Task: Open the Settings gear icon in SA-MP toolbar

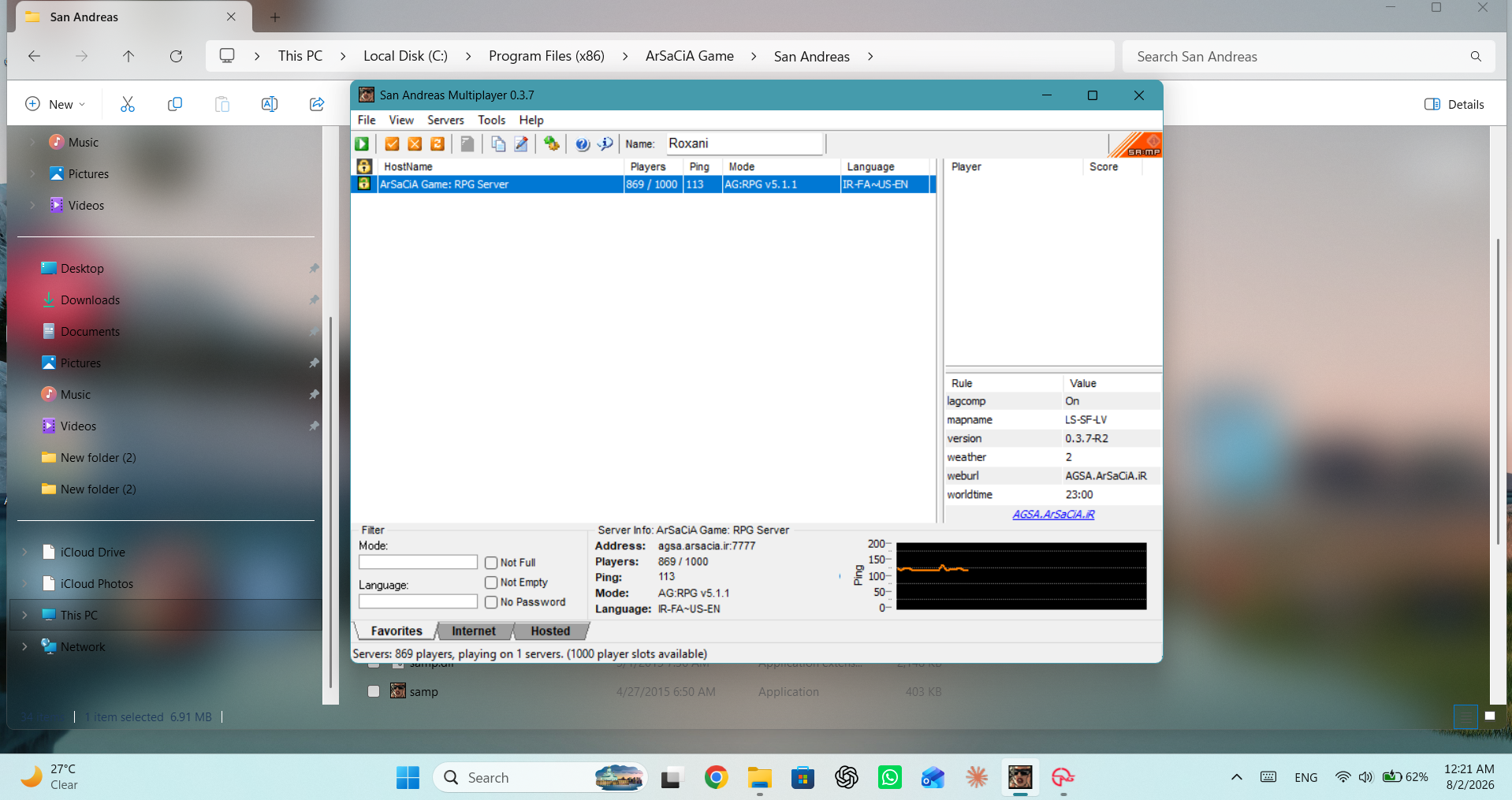Action: [551, 143]
